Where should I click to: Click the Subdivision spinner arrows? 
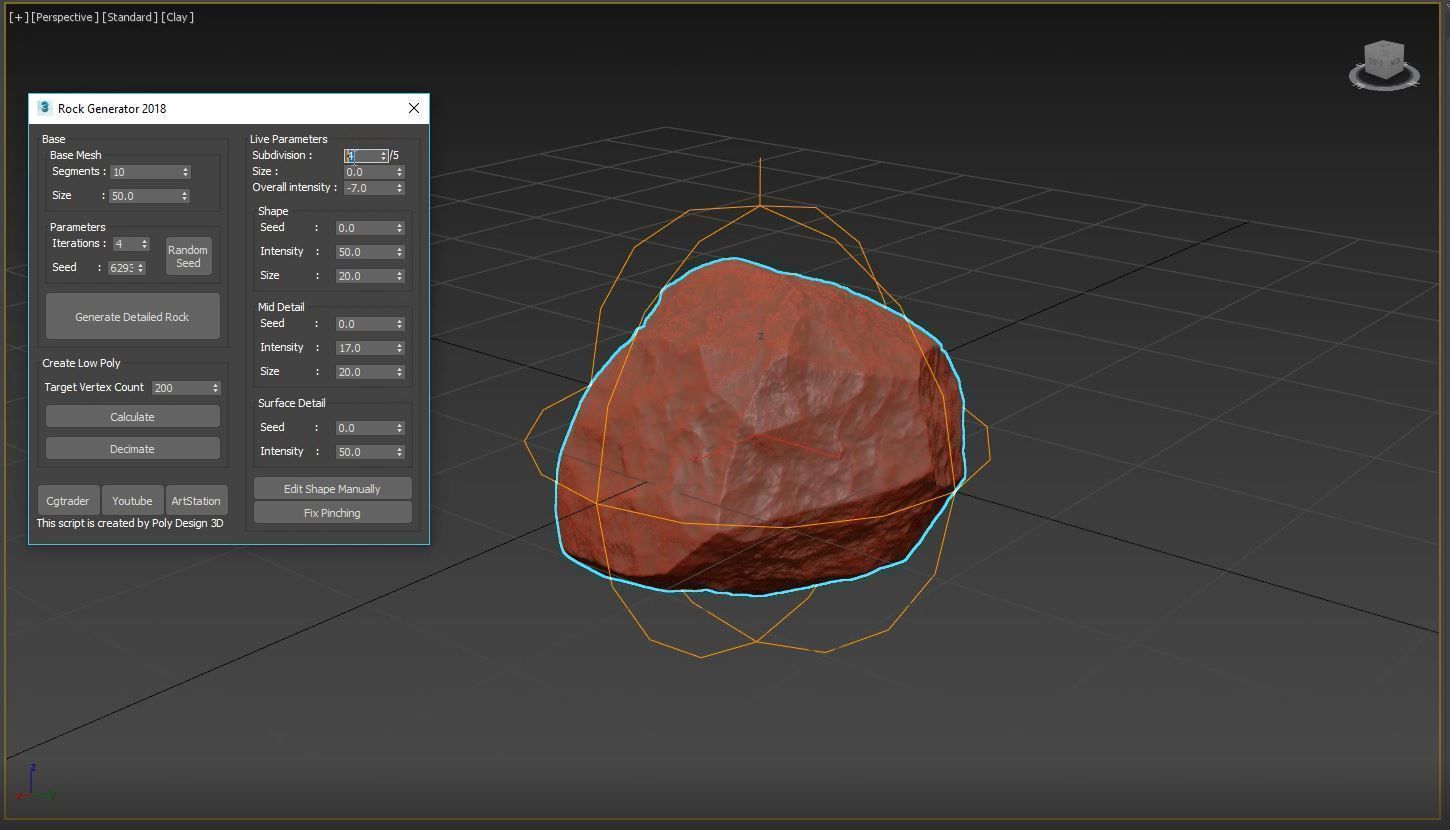click(x=384, y=156)
